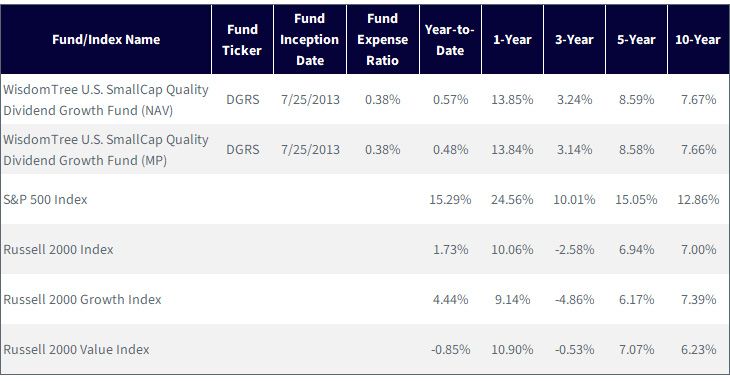
Task: Click DGRS ticker in the MP row
Action: 243,150
